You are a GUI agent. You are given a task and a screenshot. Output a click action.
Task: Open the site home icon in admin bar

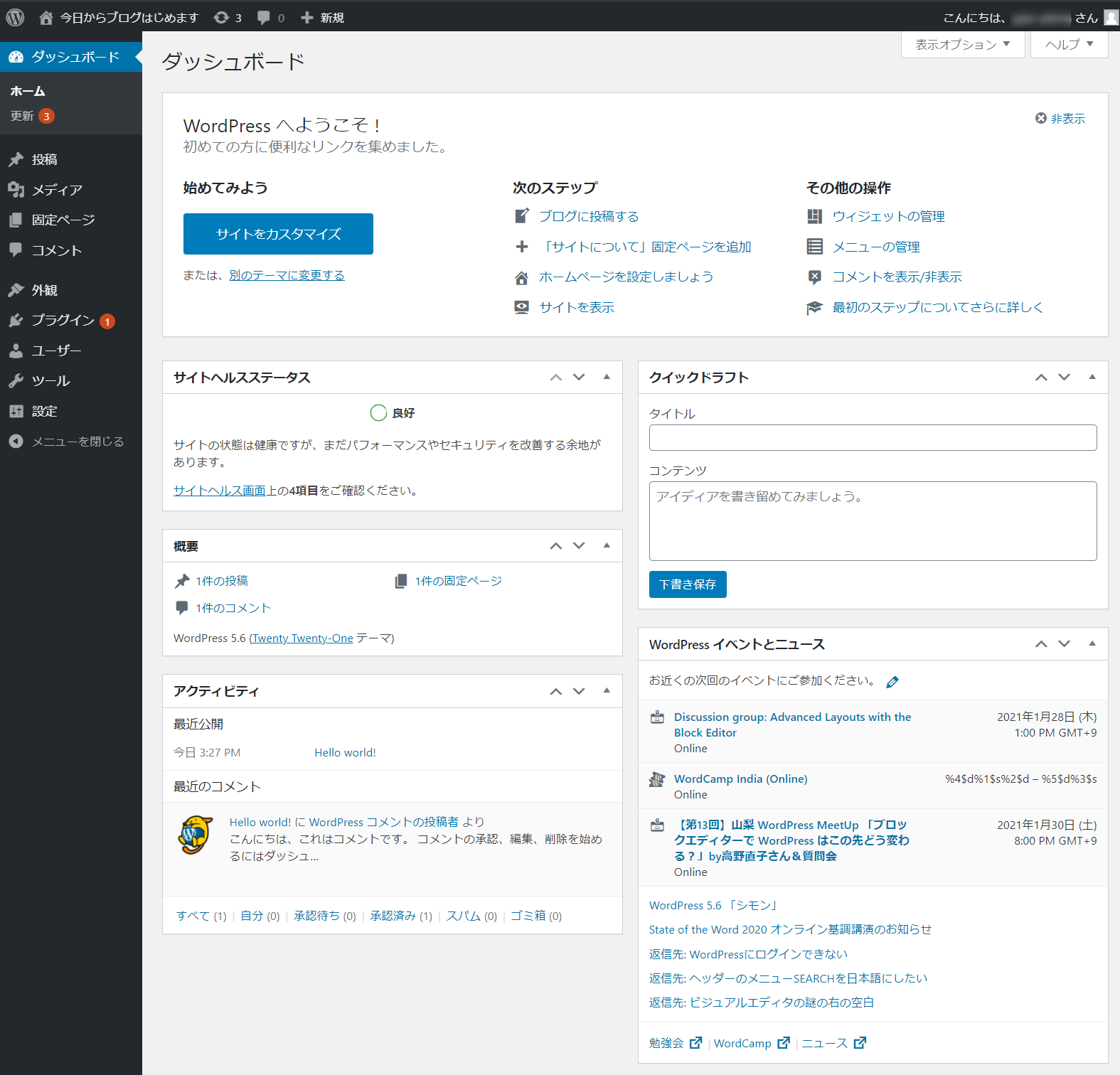click(46, 18)
